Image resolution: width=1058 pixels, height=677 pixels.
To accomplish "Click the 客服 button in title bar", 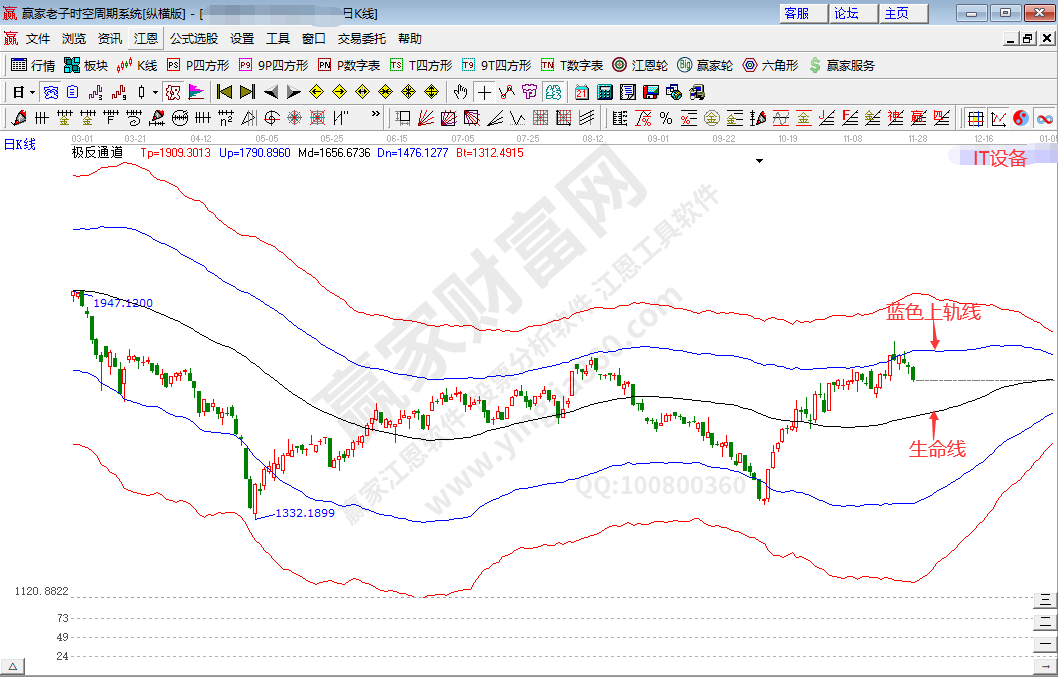I will pos(803,13).
